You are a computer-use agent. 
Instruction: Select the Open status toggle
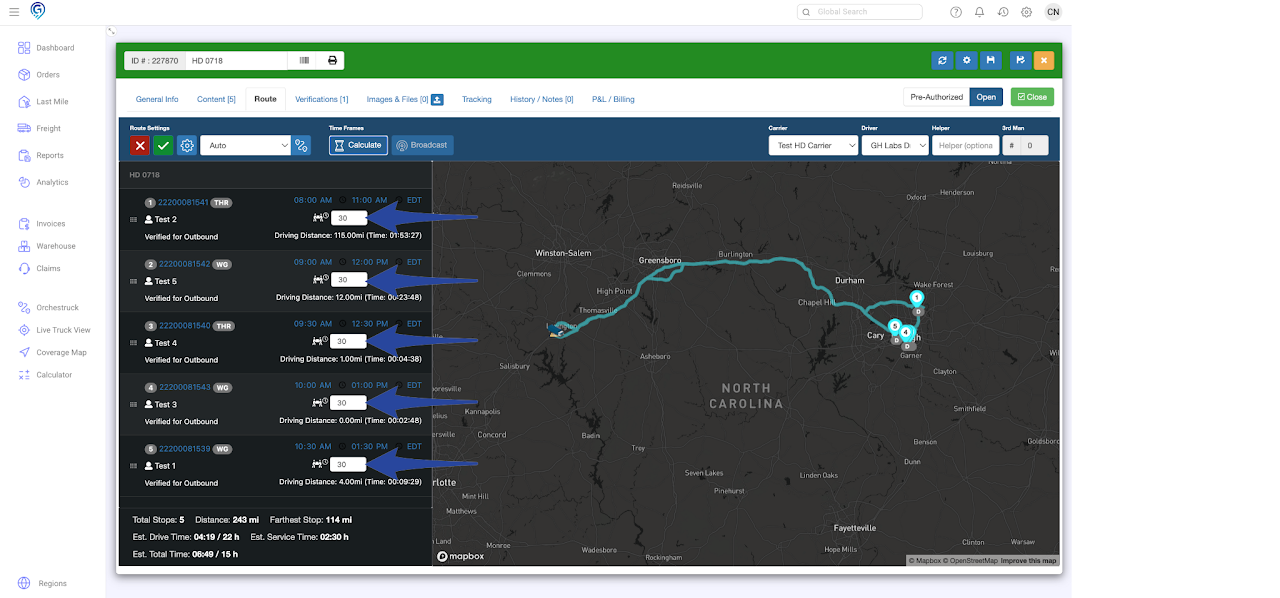tap(986, 97)
